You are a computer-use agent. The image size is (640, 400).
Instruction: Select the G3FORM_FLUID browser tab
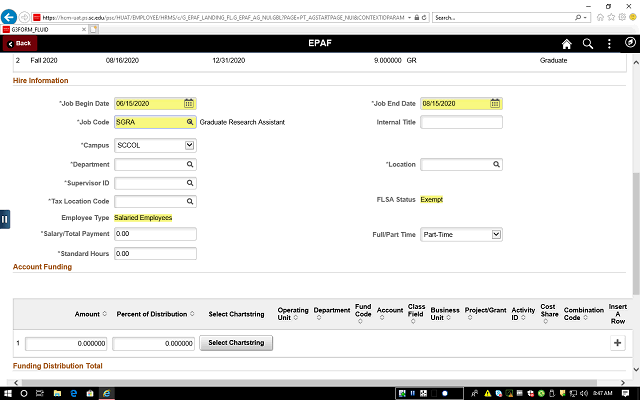[44, 29]
